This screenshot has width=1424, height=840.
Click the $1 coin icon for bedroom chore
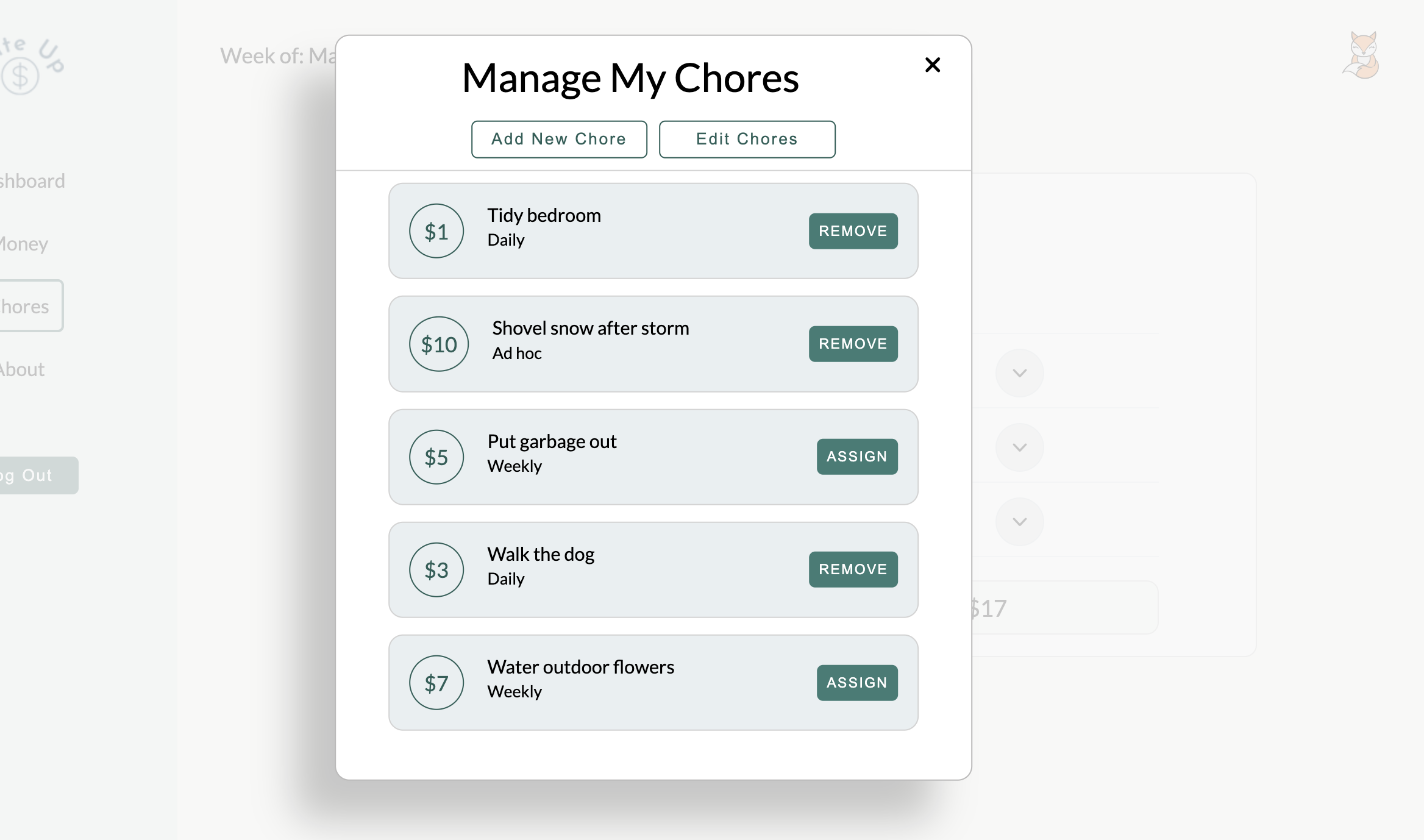point(435,230)
